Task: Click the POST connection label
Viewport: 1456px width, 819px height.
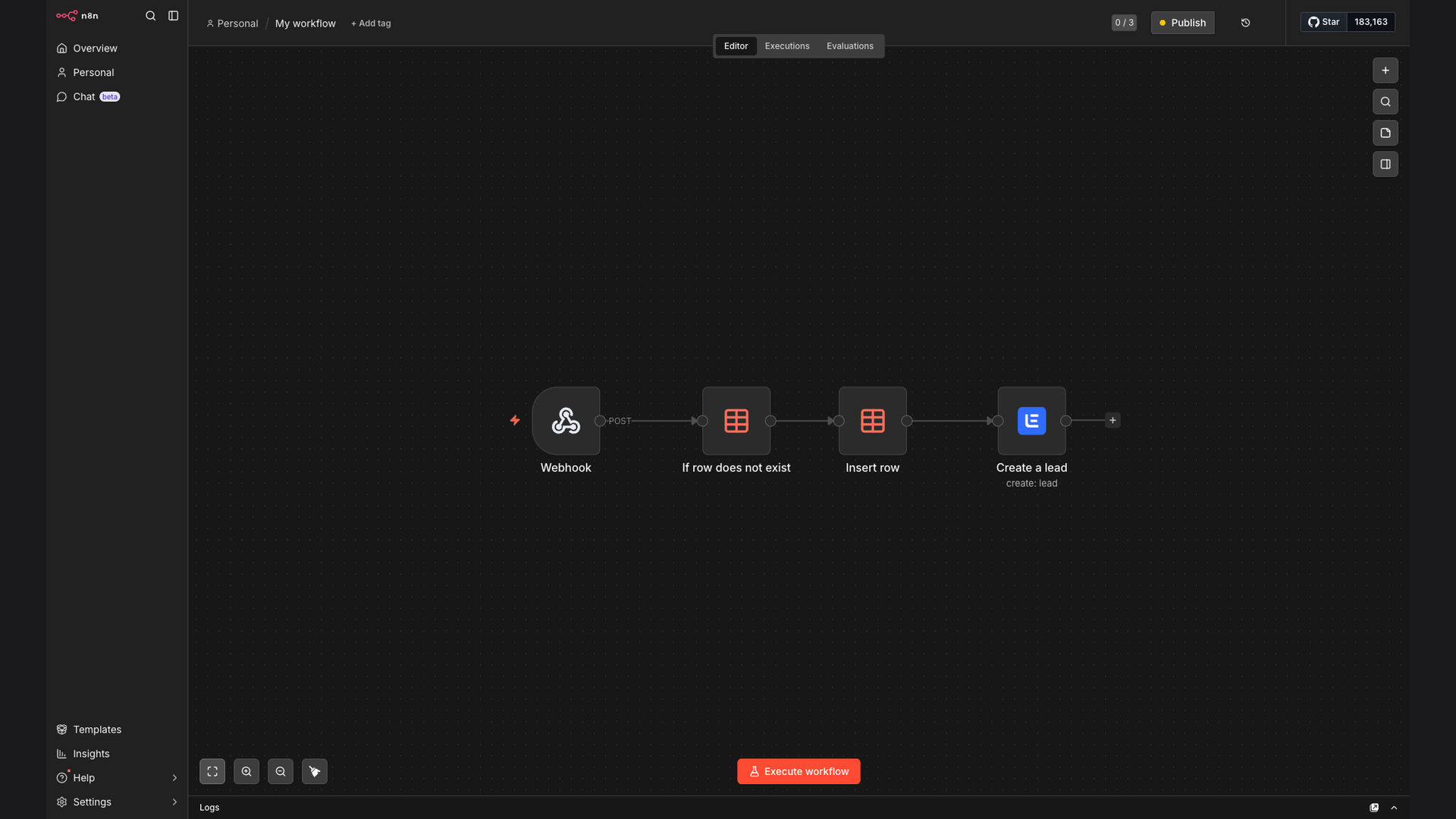Action: pos(620,421)
